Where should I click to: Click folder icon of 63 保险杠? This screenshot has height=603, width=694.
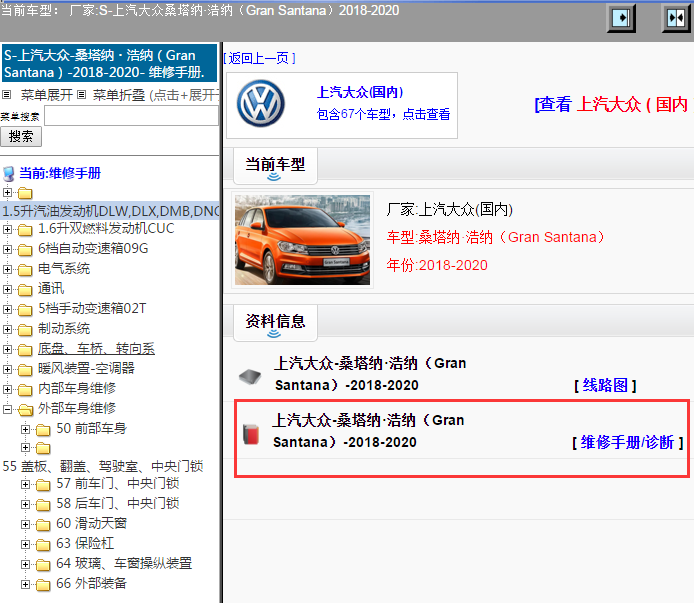click(x=43, y=545)
